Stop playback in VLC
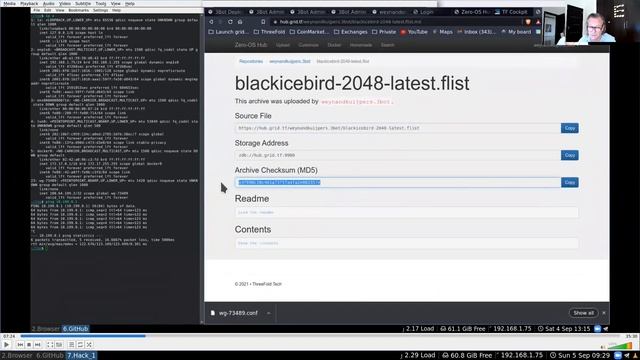This screenshot has width=640, height=360. click(29, 345)
